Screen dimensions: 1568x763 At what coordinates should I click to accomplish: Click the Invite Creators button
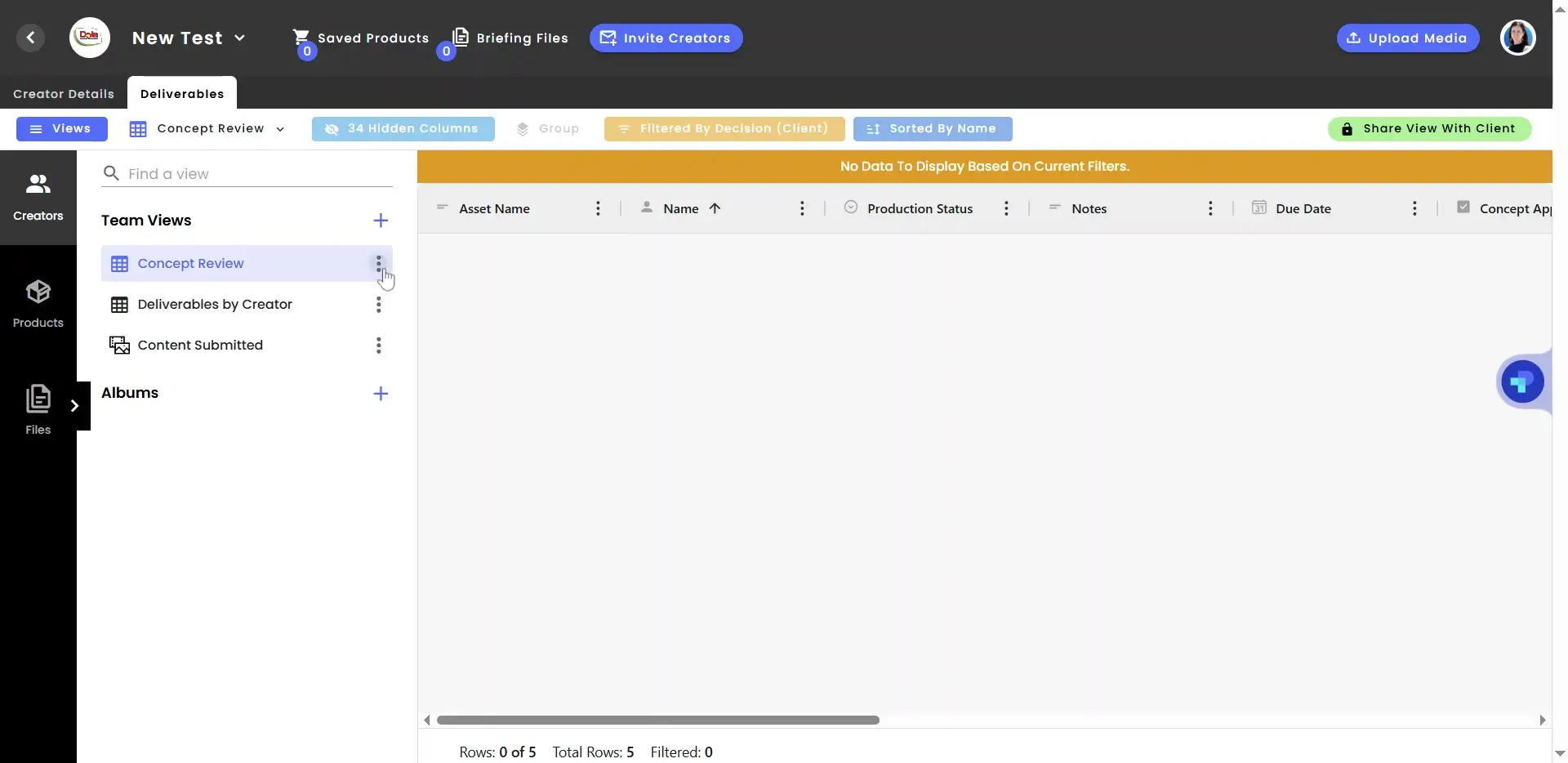coord(665,38)
